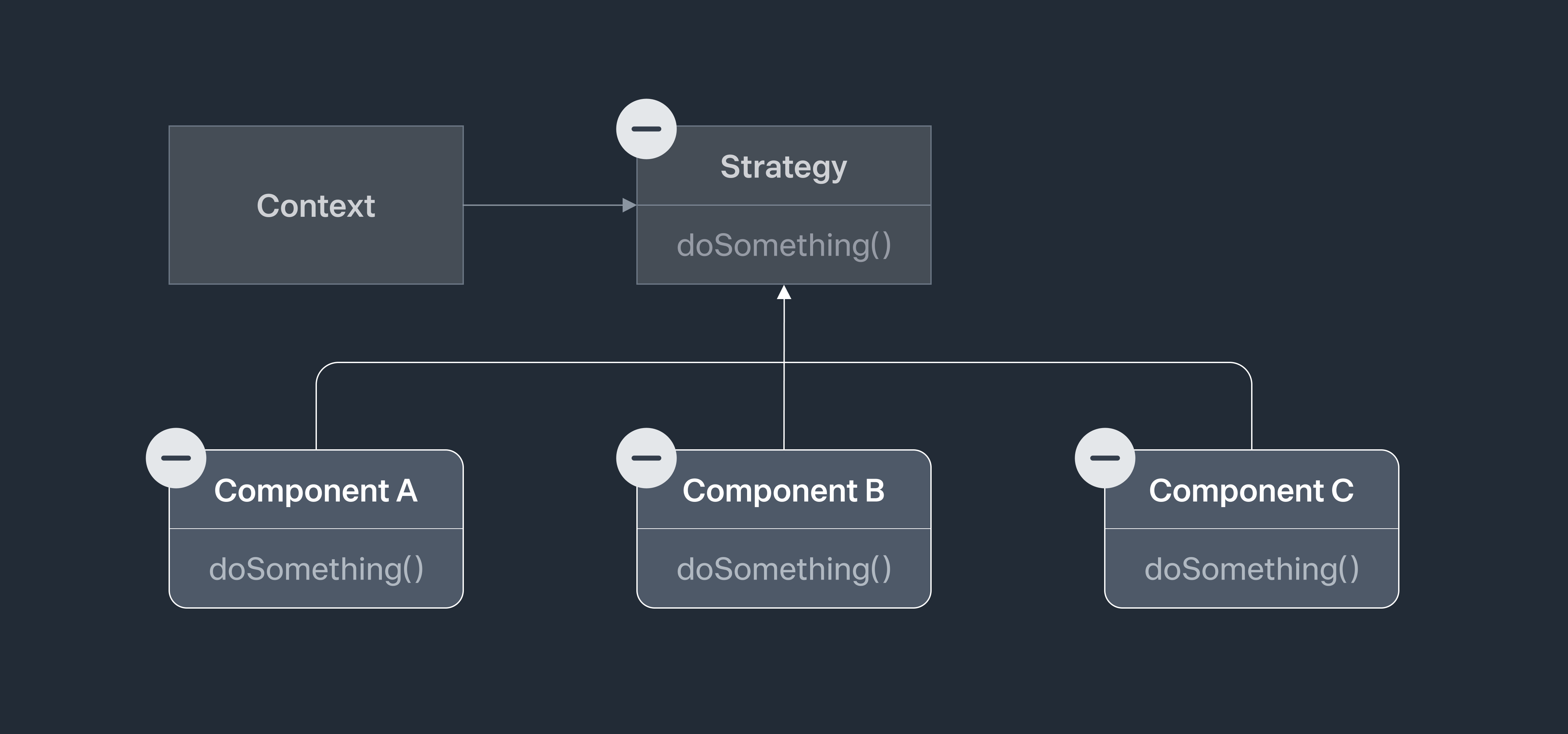Select the Component A title
The image size is (1568, 734).
point(316,490)
